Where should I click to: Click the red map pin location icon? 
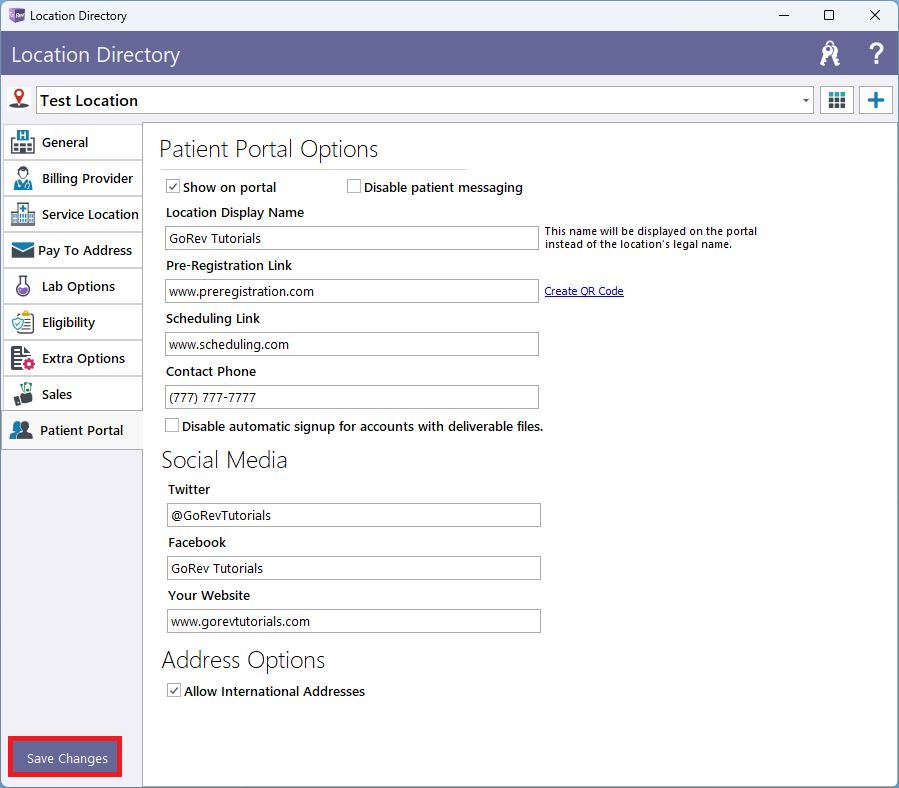19,99
